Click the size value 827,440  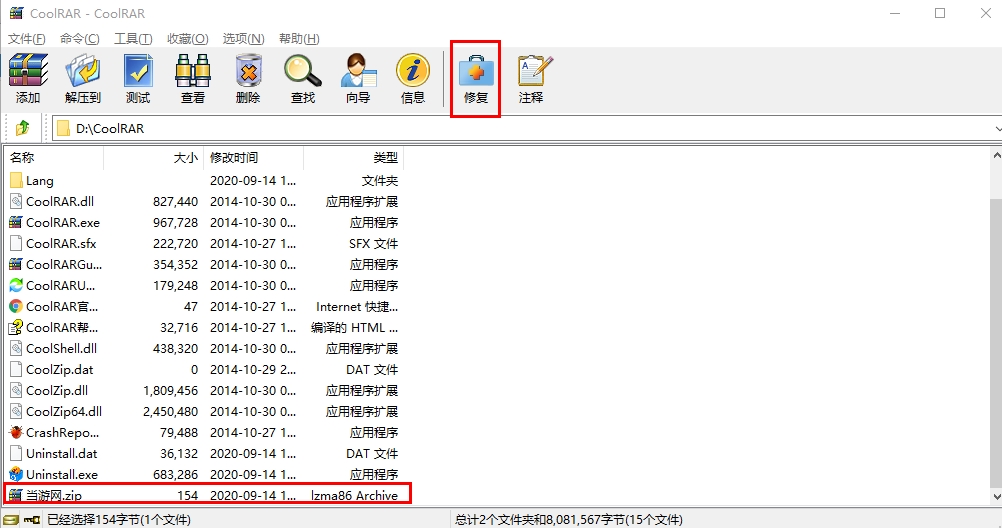point(175,201)
